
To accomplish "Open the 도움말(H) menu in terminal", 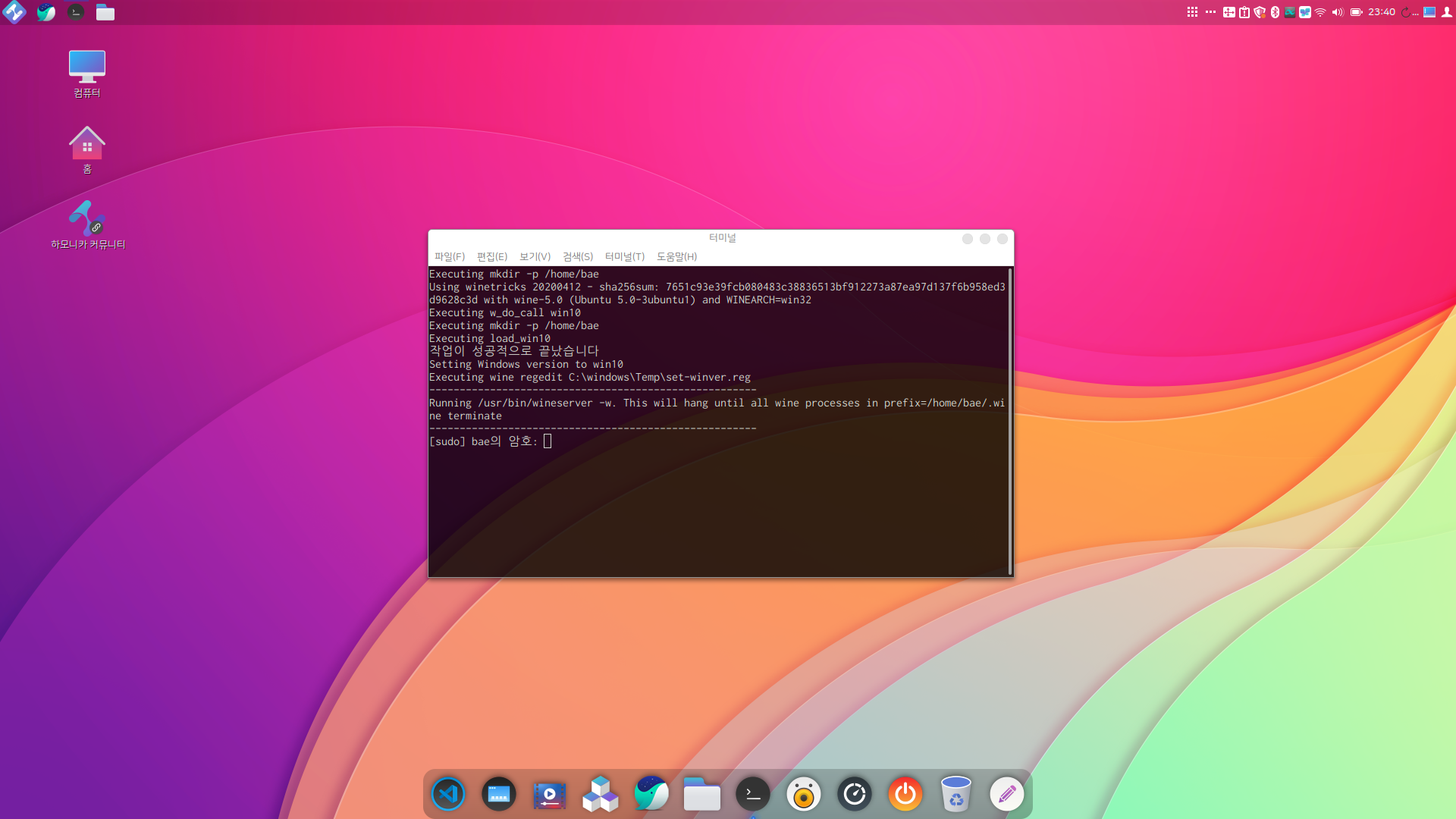I will coord(677,256).
